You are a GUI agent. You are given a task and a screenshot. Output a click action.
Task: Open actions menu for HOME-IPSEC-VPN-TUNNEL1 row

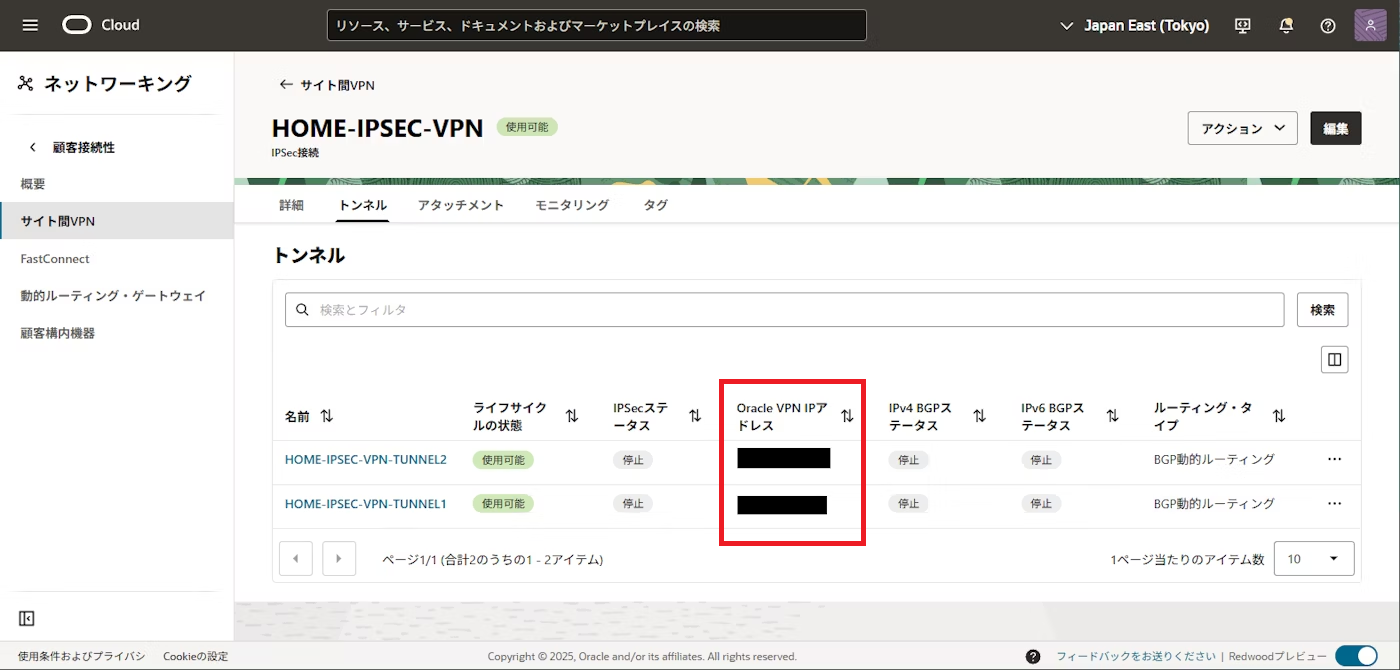[x=1334, y=504]
